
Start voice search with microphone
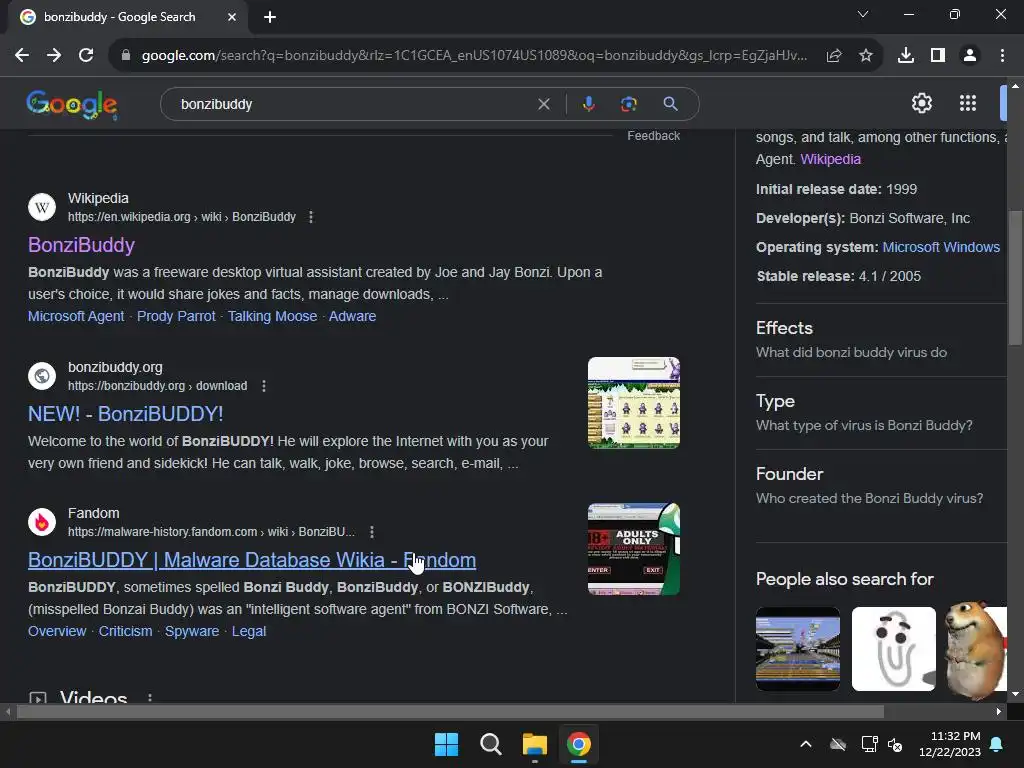[x=588, y=104]
